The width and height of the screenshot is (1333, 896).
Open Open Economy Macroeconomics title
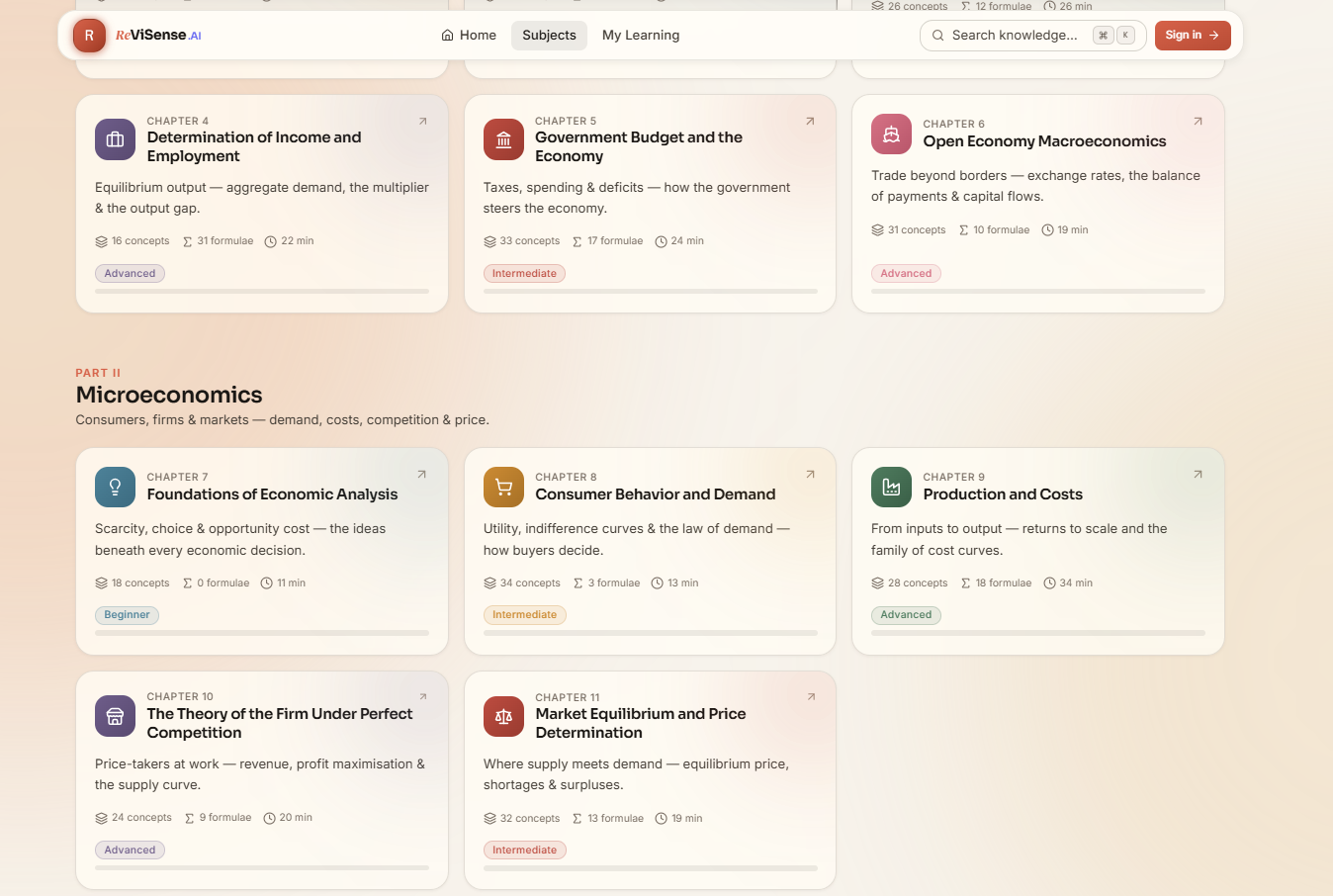coord(1044,141)
